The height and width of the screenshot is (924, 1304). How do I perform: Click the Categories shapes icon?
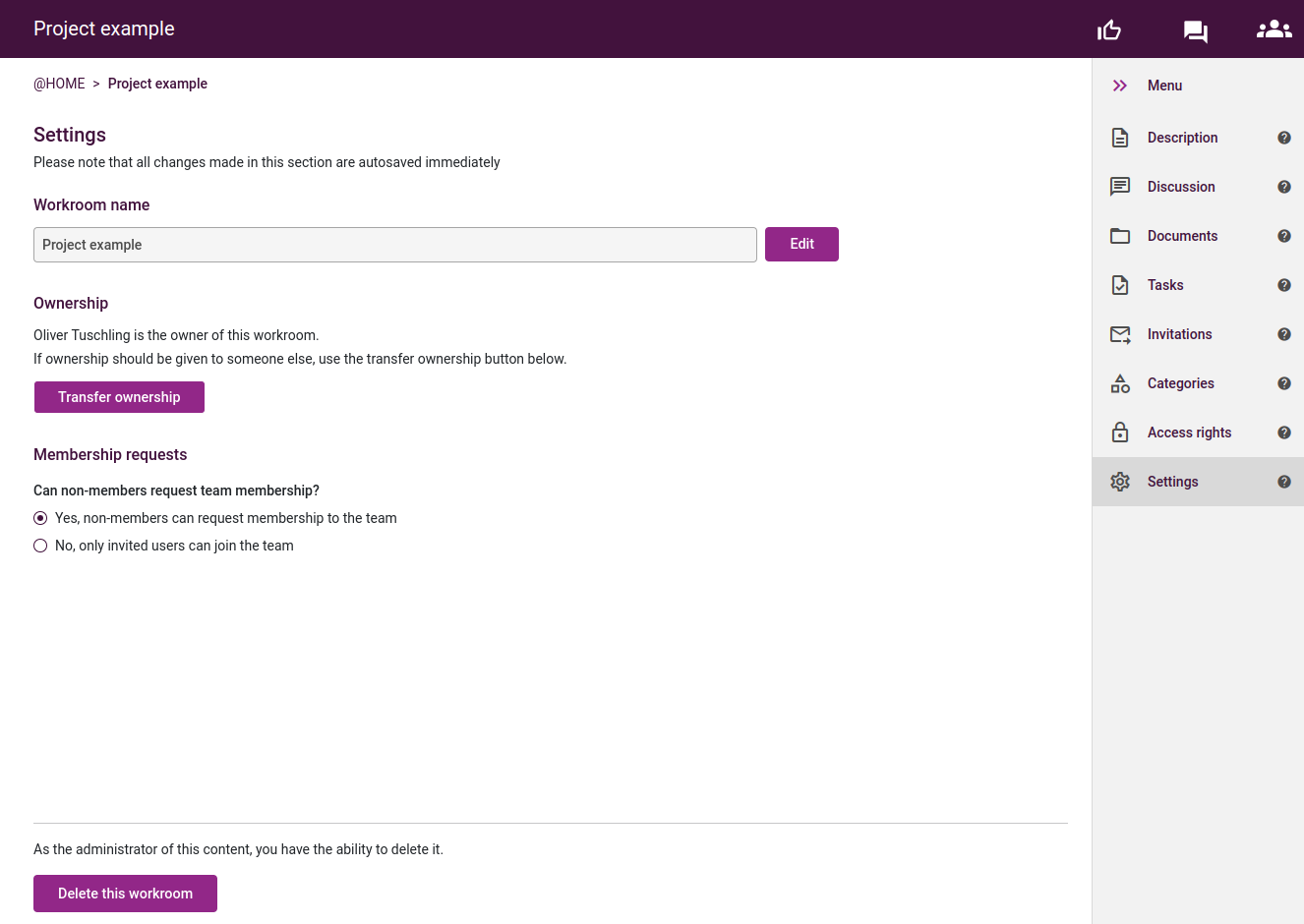1120,383
